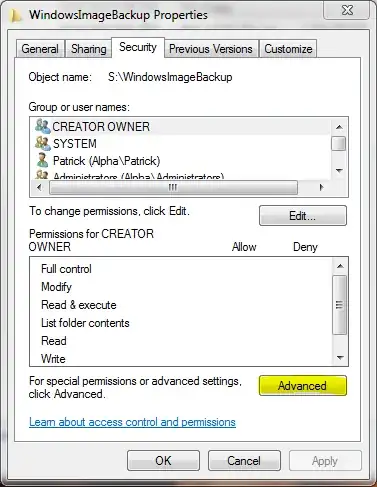This screenshot has height=487, width=377.
Task: Close the Properties window
Action: pyautogui.click(x=347, y=11)
